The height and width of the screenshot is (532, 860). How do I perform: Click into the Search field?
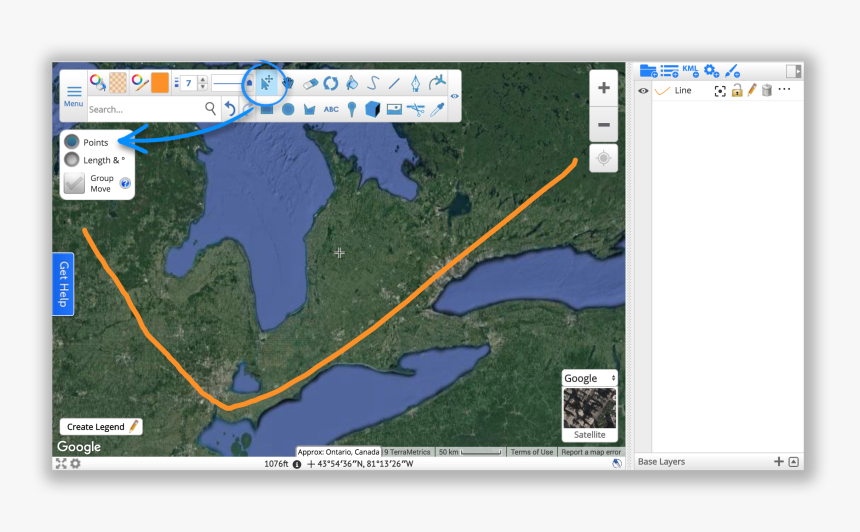click(x=145, y=109)
